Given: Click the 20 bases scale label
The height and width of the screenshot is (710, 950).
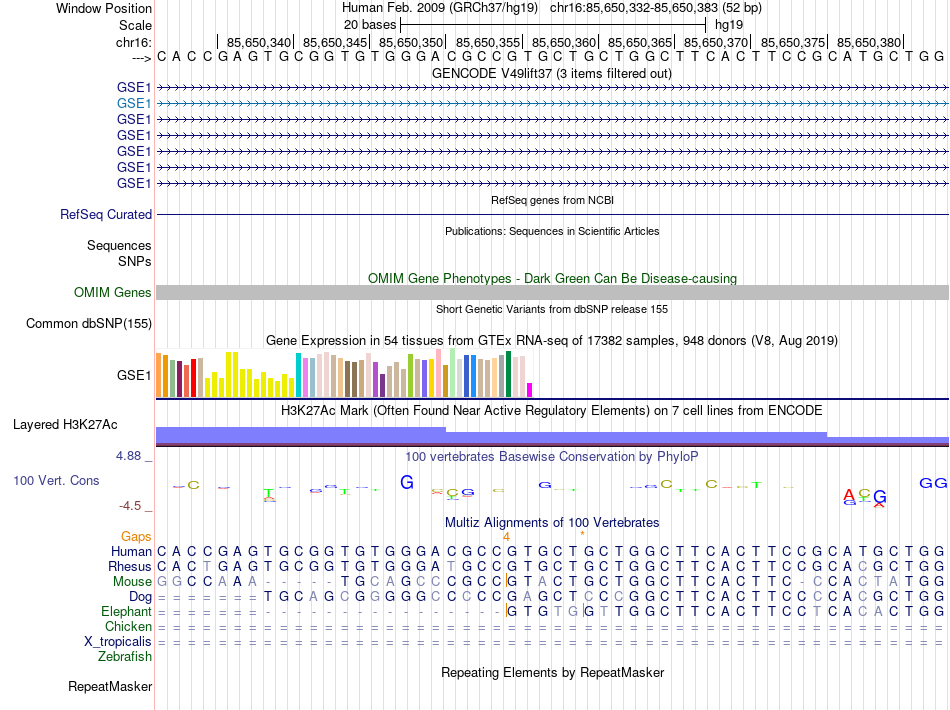Looking at the screenshot, I should (370, 25).
